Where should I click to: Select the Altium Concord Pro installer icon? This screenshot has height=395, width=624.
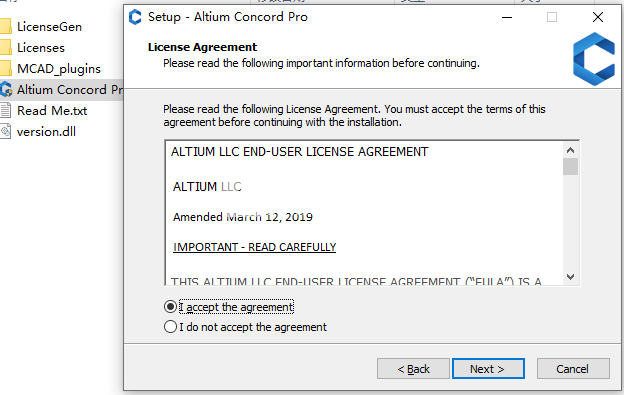pos(6,90)
